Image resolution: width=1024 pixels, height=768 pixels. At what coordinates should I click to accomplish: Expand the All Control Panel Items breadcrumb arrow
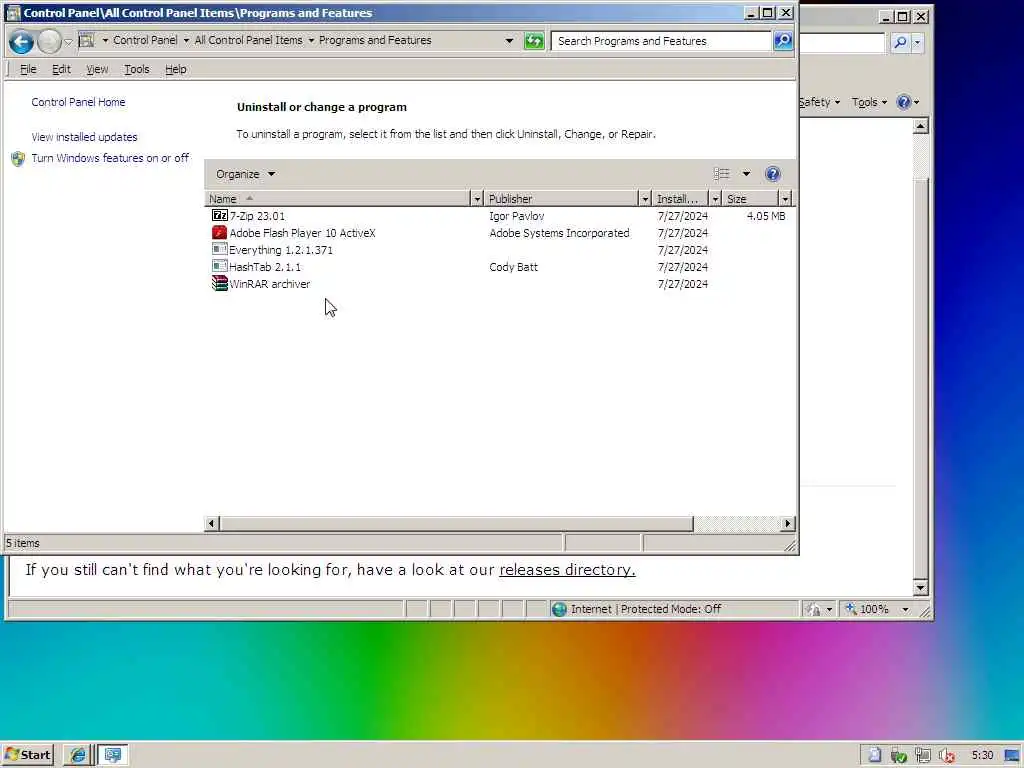coord(311,40)
